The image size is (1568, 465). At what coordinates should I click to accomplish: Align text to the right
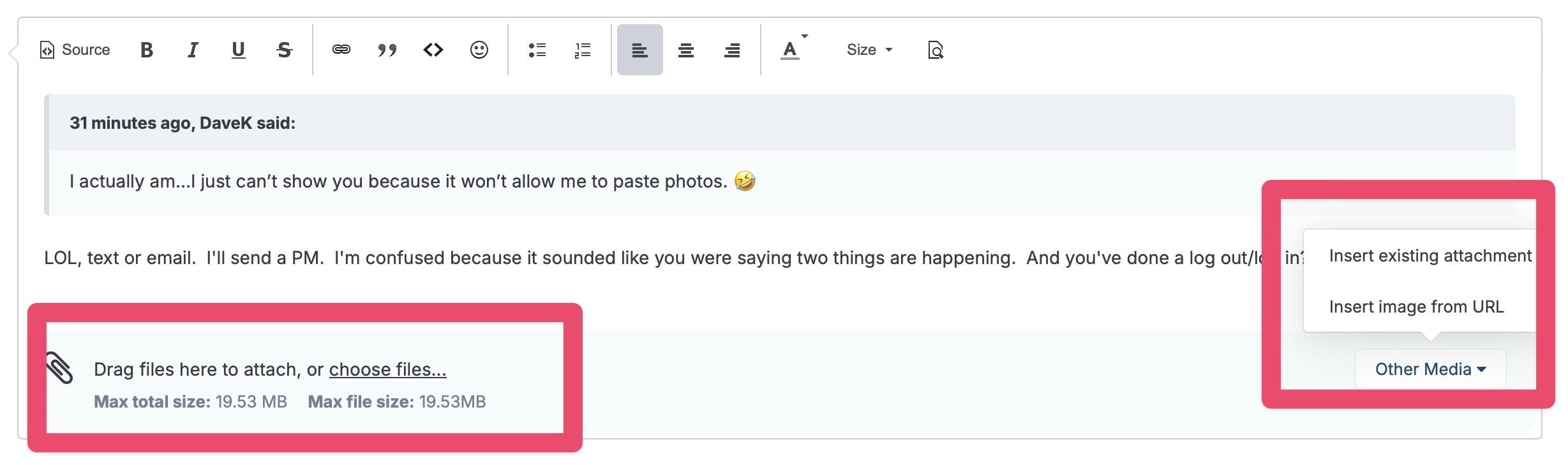pyautogui.click(x=732, y=50)
